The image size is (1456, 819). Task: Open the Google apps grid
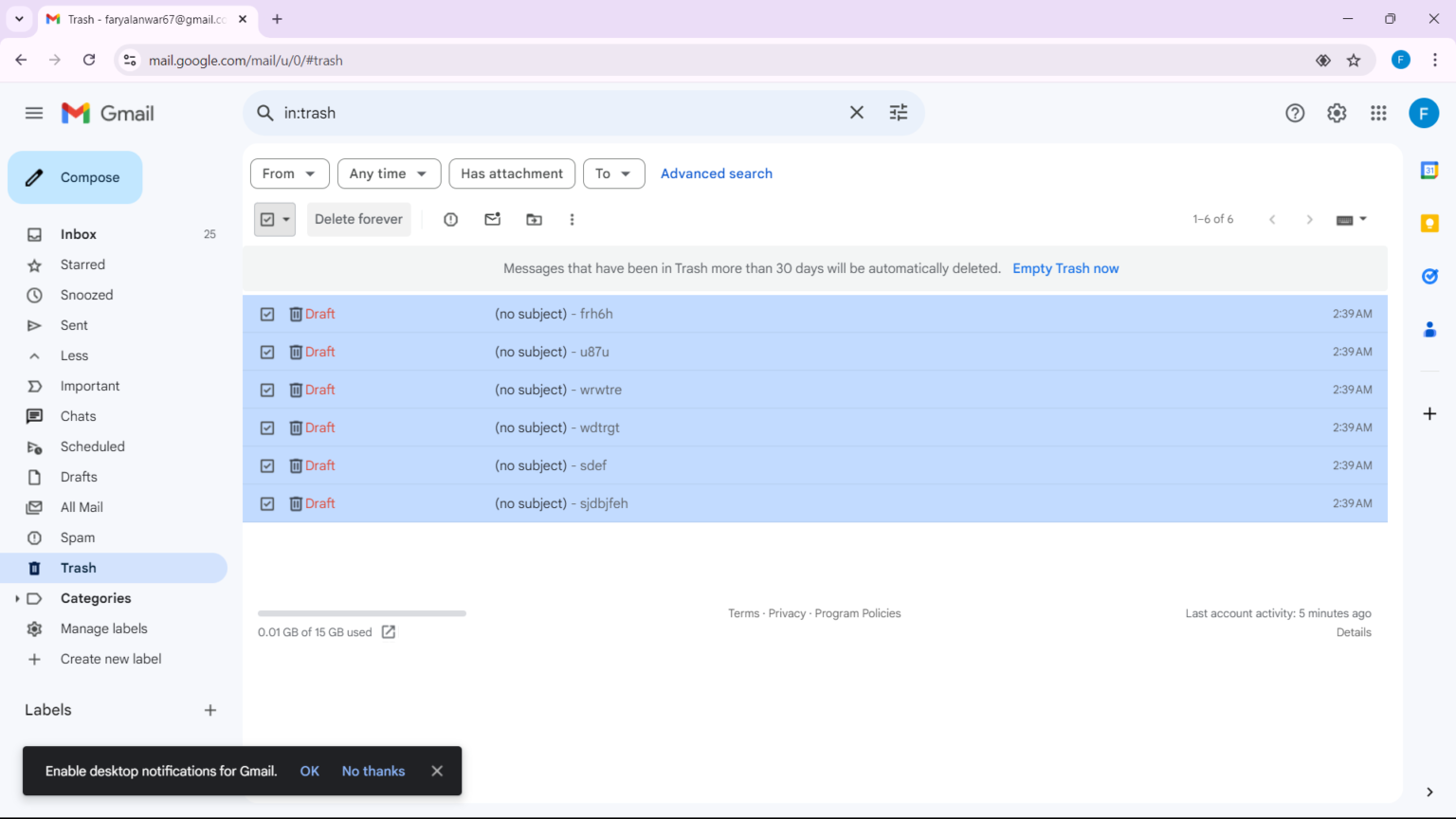point(1378,113)
